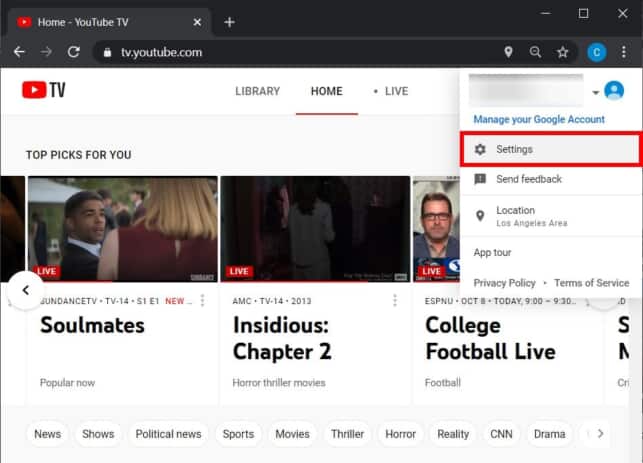Click the zoom magnifier icon in address bar

[x=535, y=52]
